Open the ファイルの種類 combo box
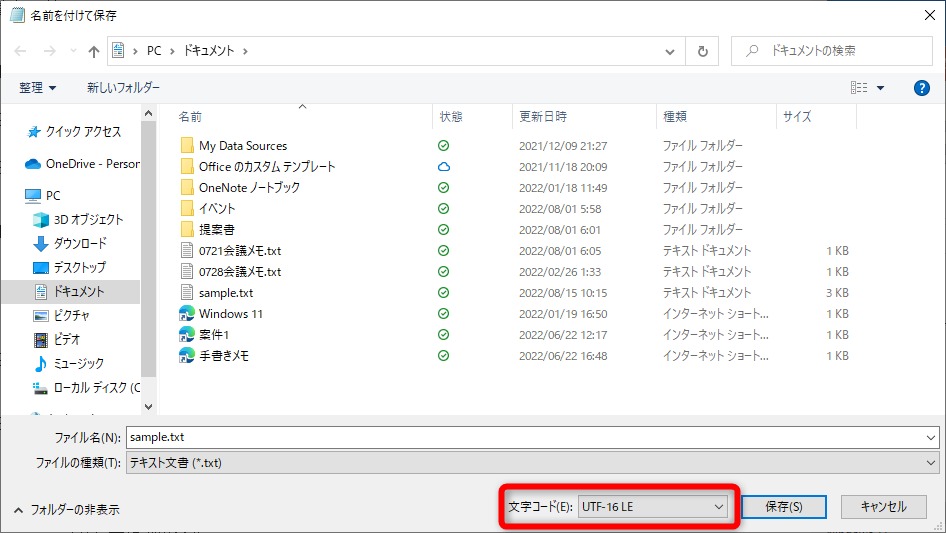Image resolution: width=946 pixels, height=533 pixels. click(x=532, y=463)
